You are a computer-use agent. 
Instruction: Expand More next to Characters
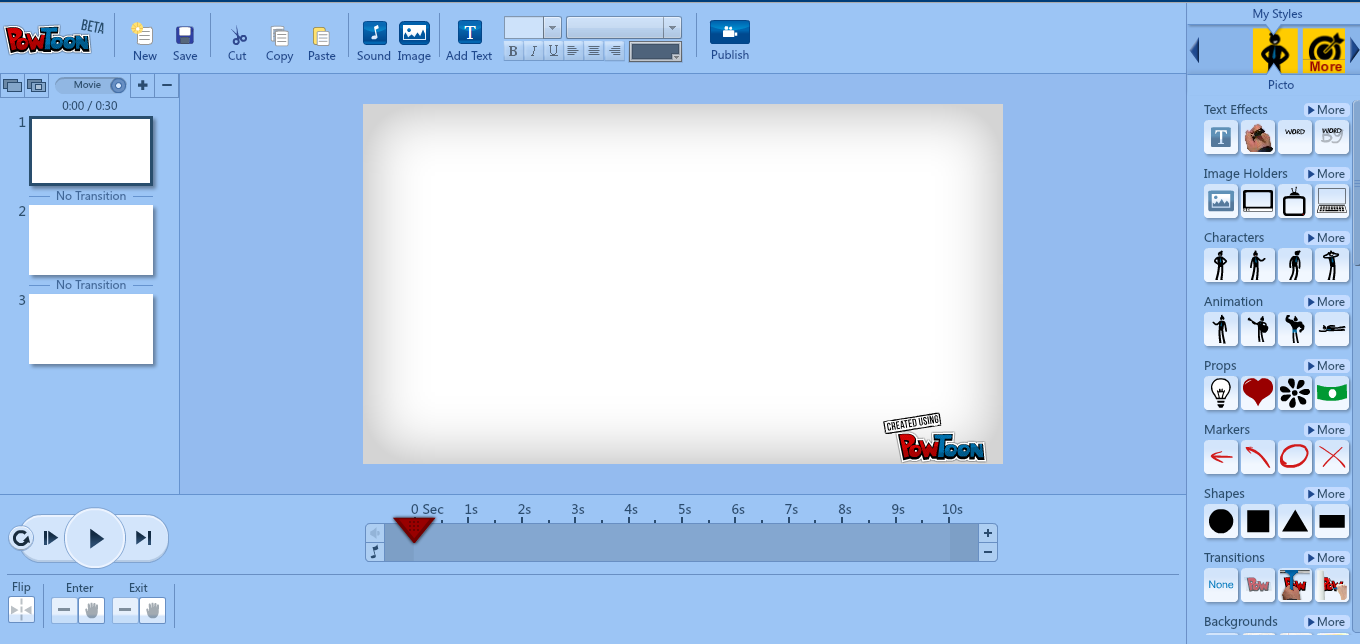1326,238
